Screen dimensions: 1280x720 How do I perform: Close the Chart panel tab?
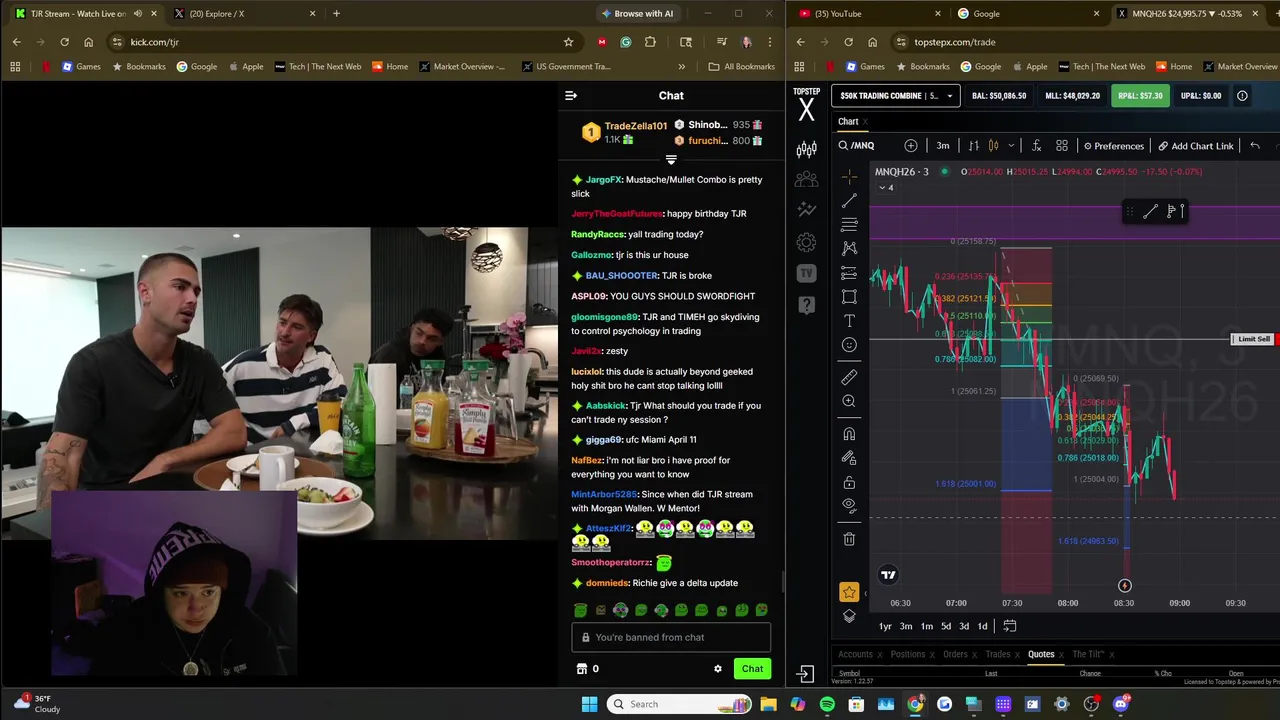[866, 122]
